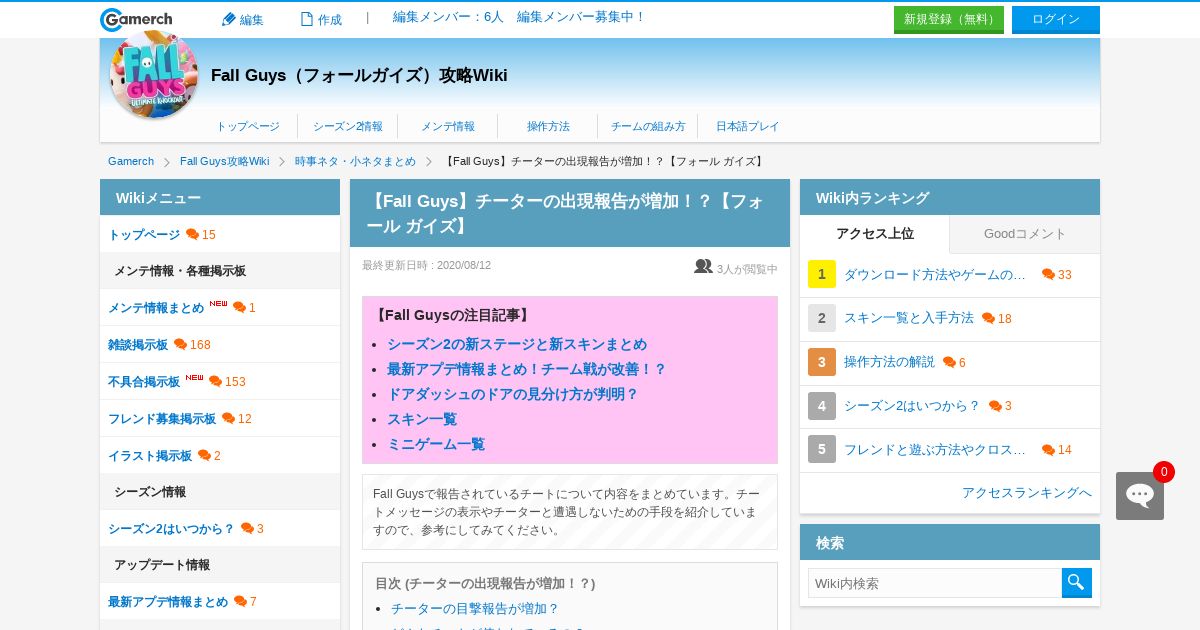The width and height of the screenshot is (1200, 630).
Task: Click comment icon next to 不具合掲示板
Action: point(215,382)
